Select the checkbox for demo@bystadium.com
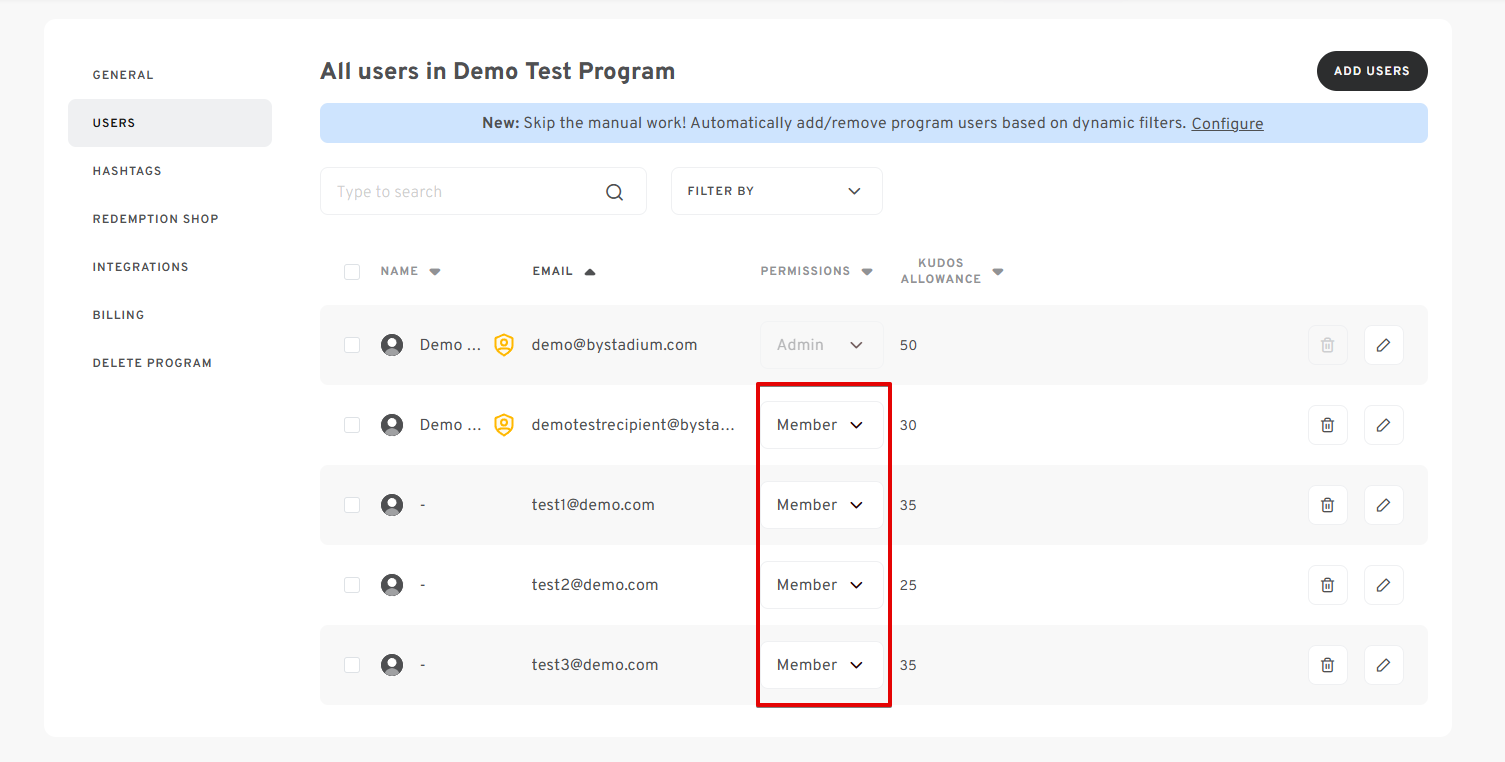Image resolution: width=1505 pixels, height=762 pixels. pos(352,345)
